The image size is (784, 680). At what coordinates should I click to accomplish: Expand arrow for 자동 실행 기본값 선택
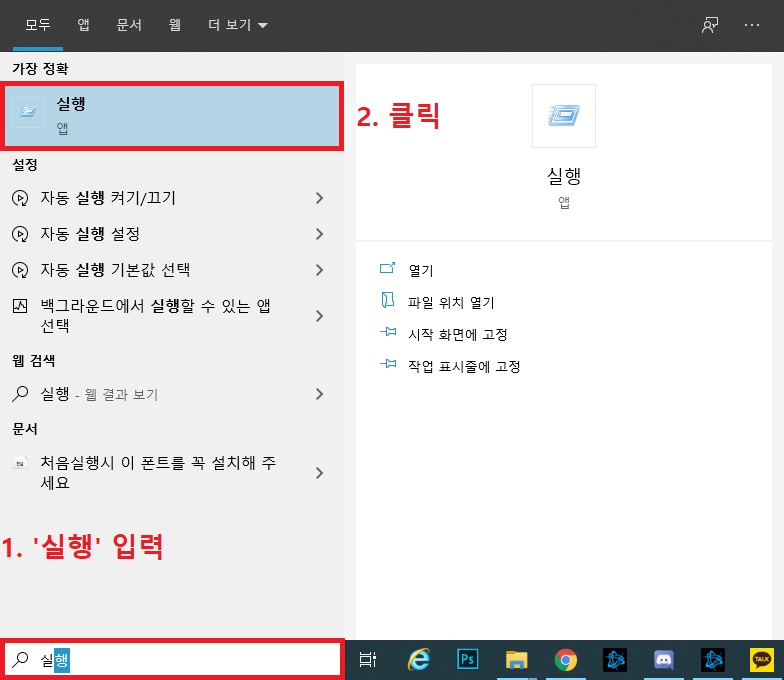coord(320,270)
